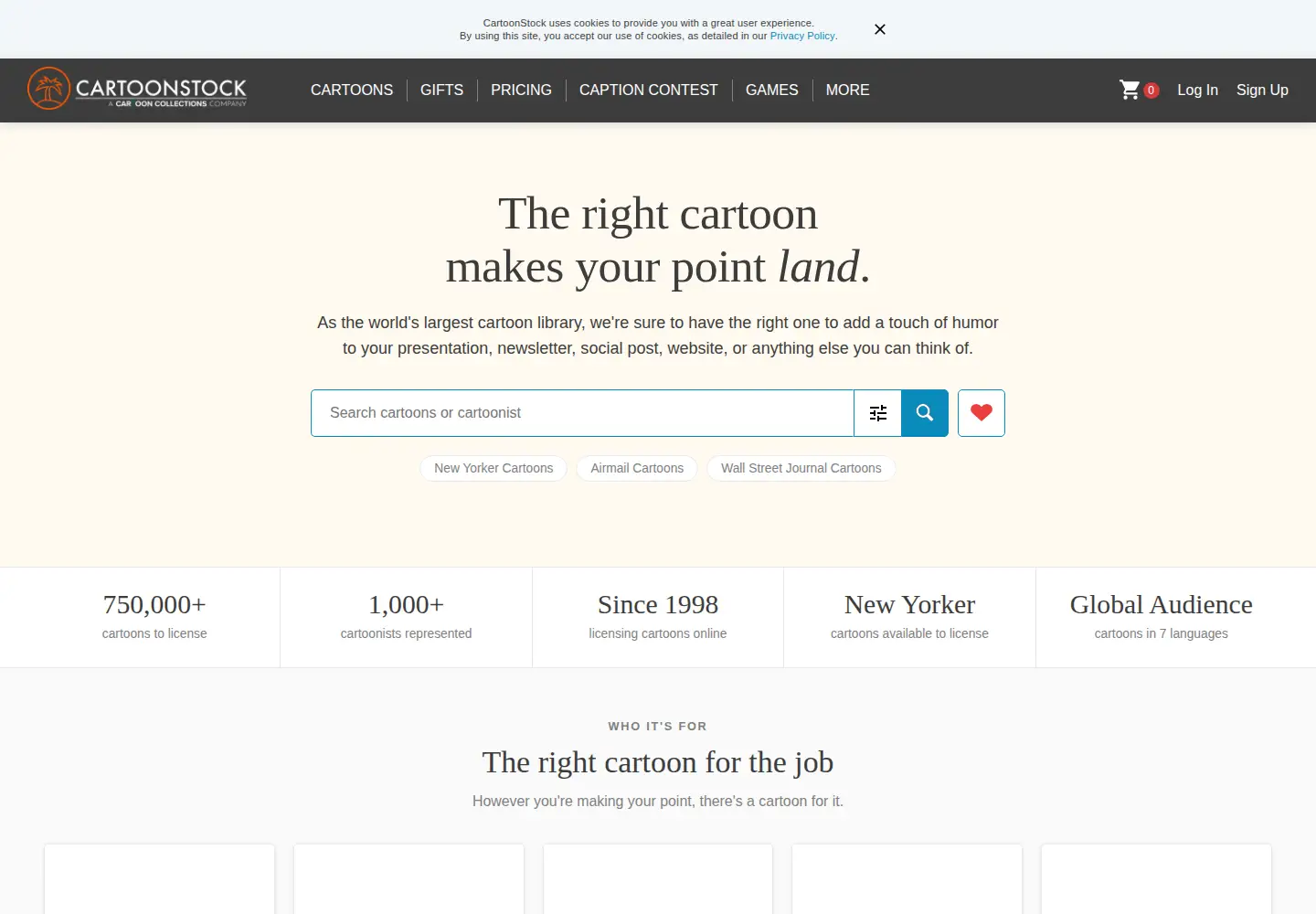
Task: Open the Pricing page
Action: 521,90
